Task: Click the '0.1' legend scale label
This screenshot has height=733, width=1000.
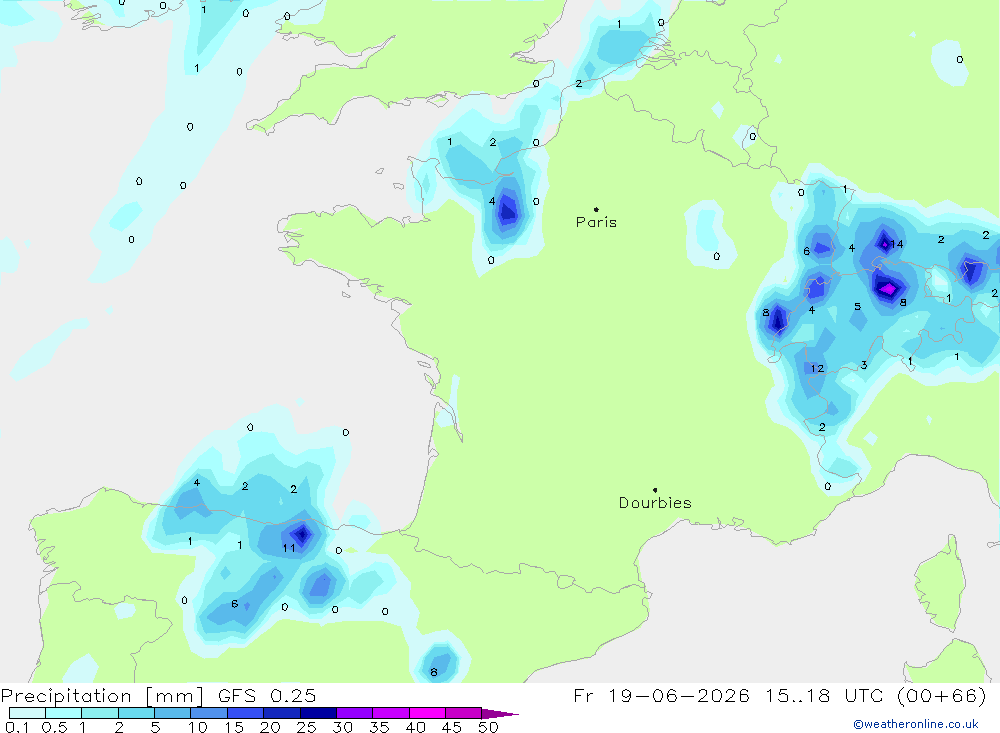Action: pyautogui.click(x=17, y=727)
